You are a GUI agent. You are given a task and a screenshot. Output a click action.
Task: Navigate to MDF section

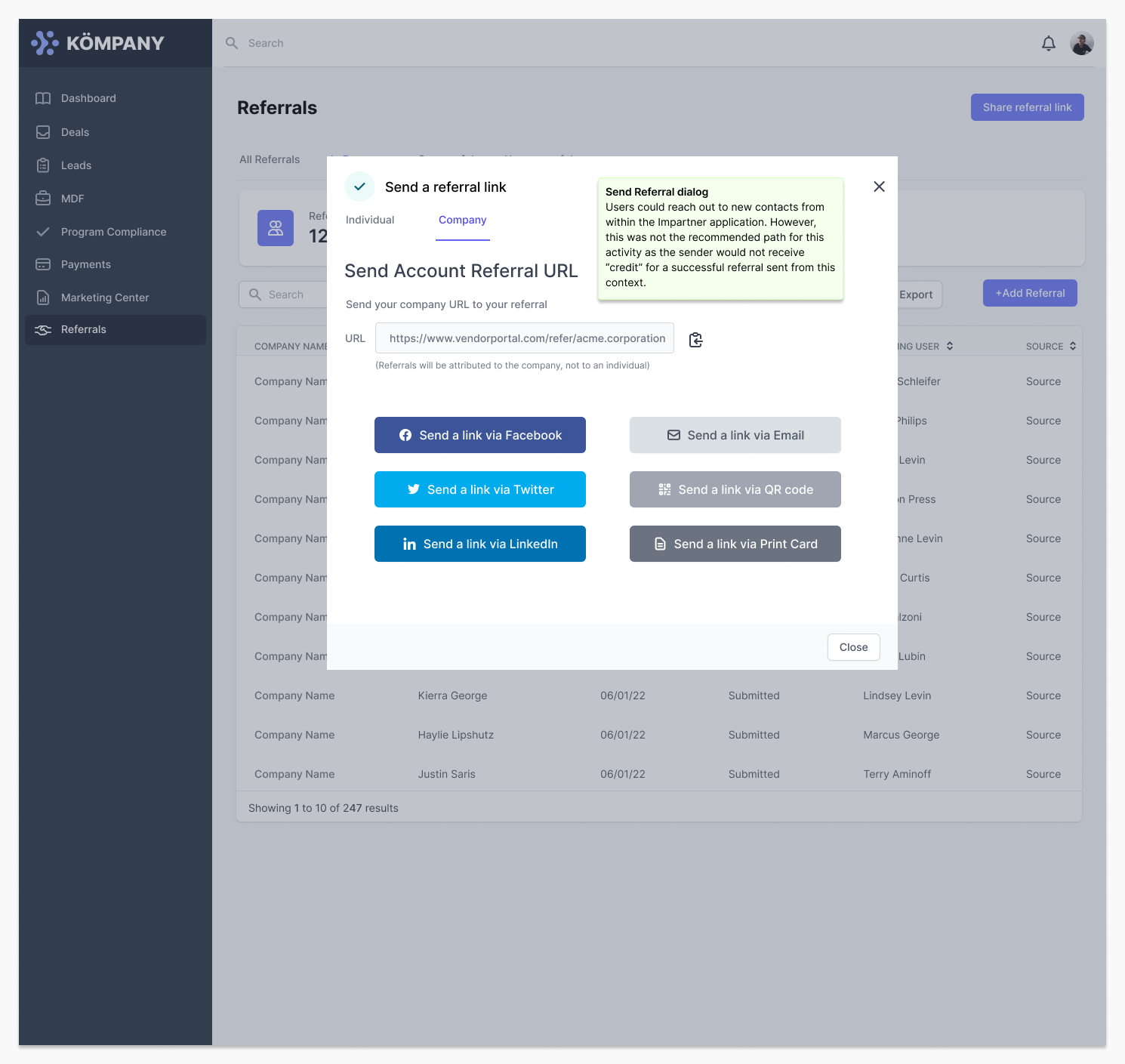tap(72, 199)
